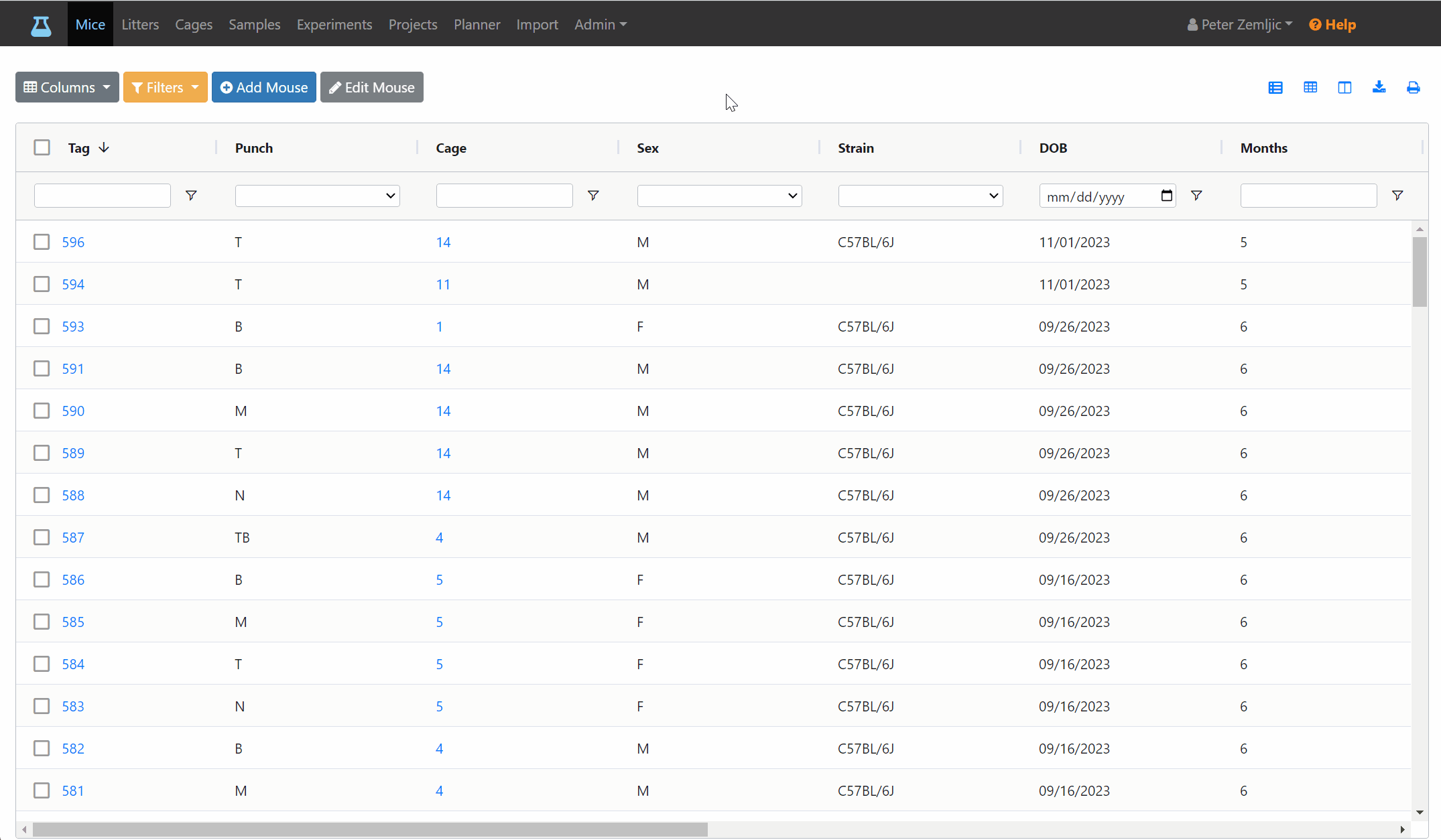Select the checkbox for mouse 587
The height and width of the screenshot is (840, 1441).
tap(42, 537)
